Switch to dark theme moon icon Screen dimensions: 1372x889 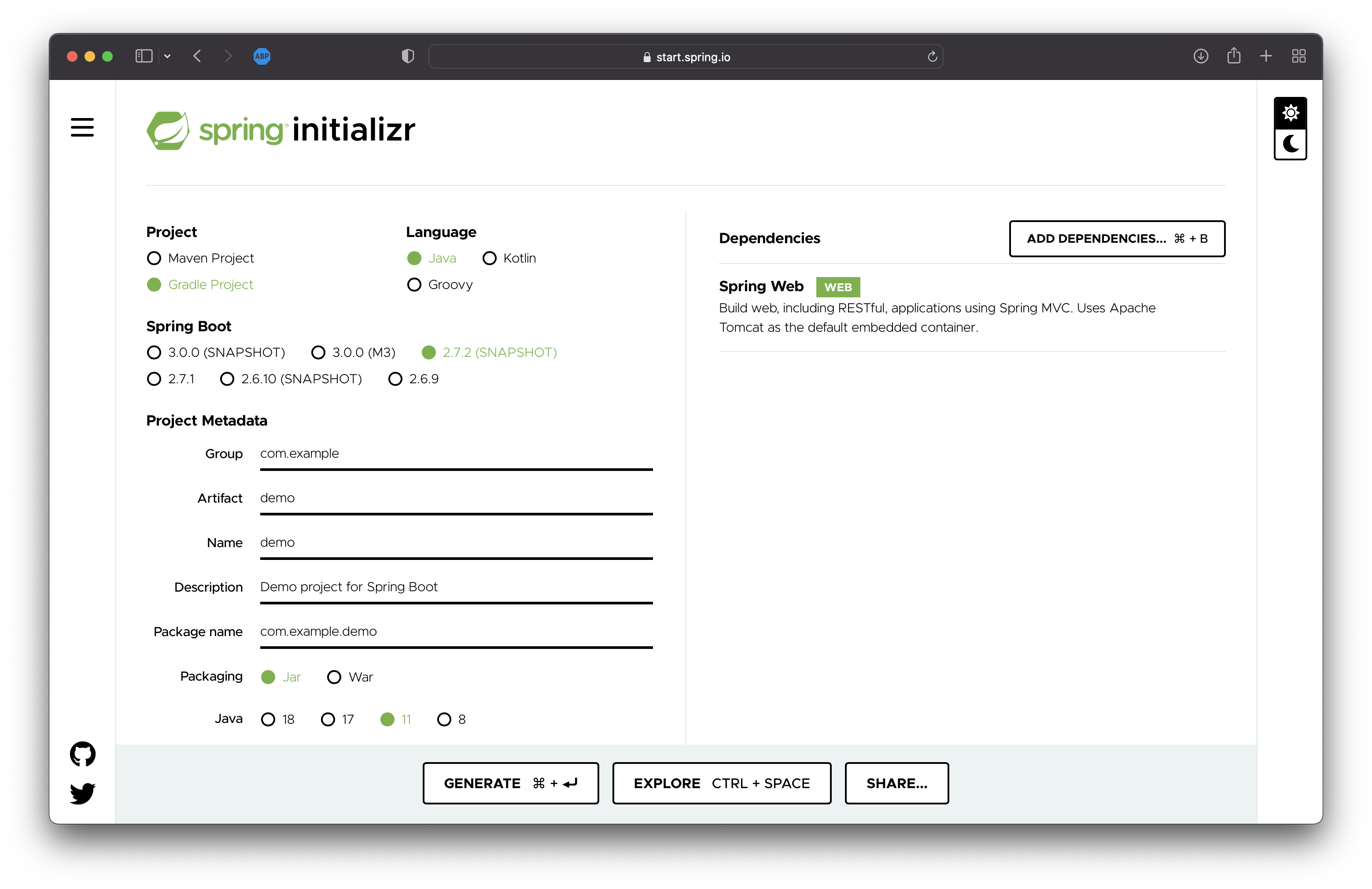tap(1290, 144)
